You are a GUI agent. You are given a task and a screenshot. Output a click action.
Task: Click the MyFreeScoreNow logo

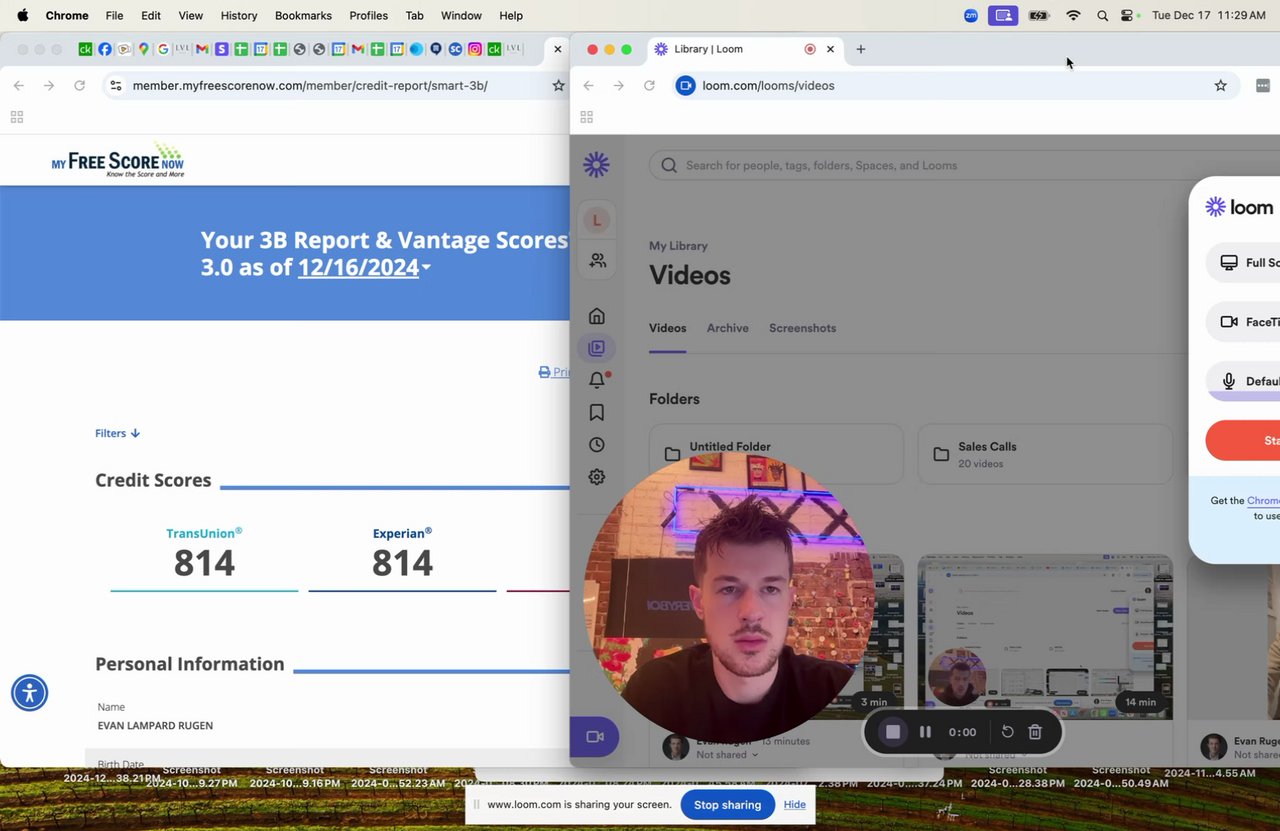click(118, 160)
